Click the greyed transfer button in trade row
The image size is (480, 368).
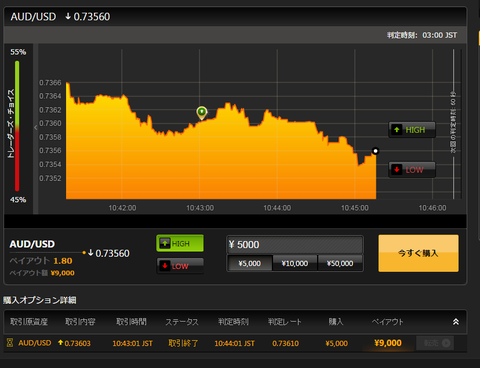point(435,343)
